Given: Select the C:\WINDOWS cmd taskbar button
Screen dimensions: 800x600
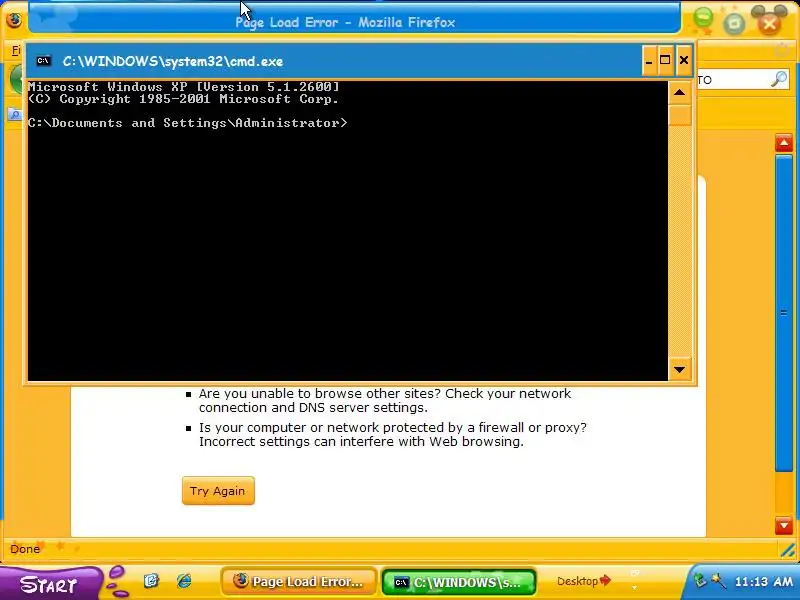Looking at the screenshot, I should (x=459, y=582).
